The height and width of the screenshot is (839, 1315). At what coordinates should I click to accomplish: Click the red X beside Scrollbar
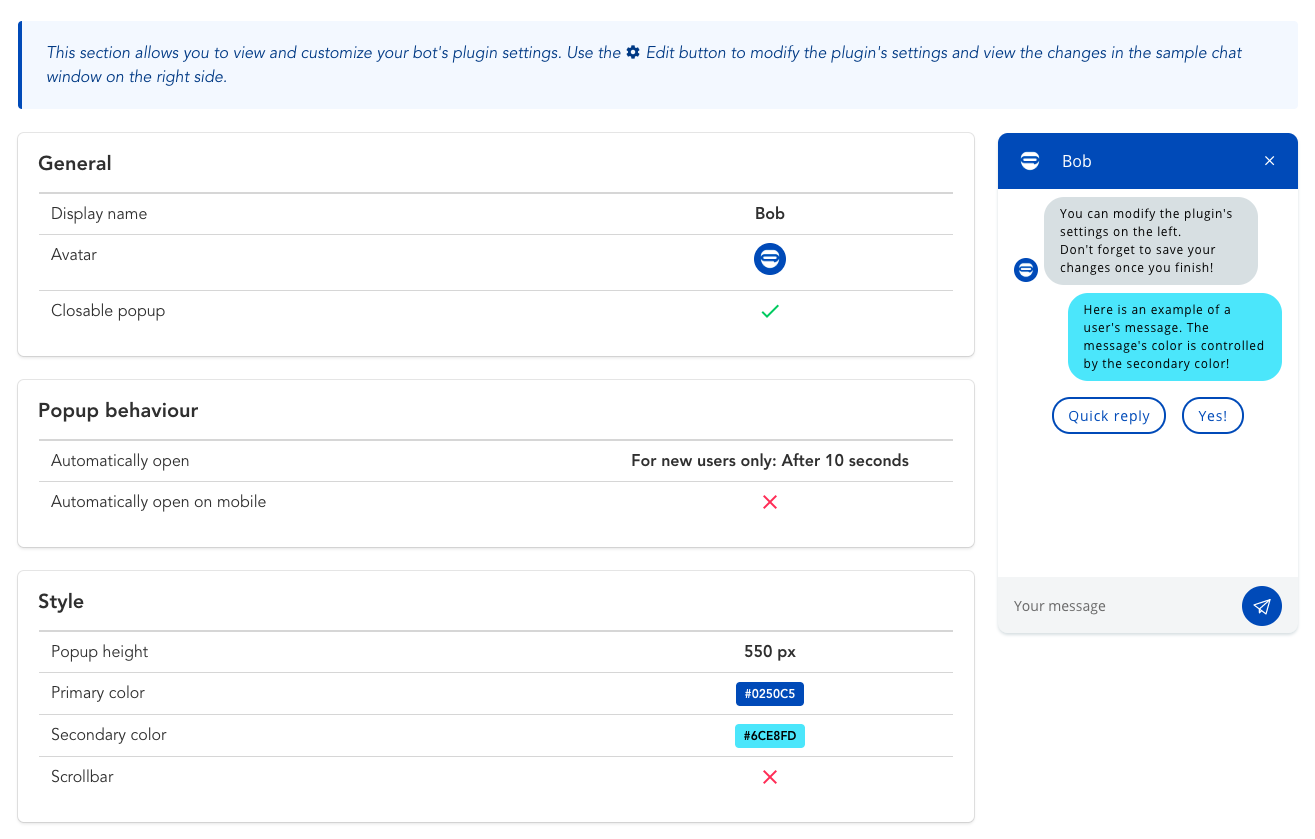pyautogui.click(x=769, y=777)
